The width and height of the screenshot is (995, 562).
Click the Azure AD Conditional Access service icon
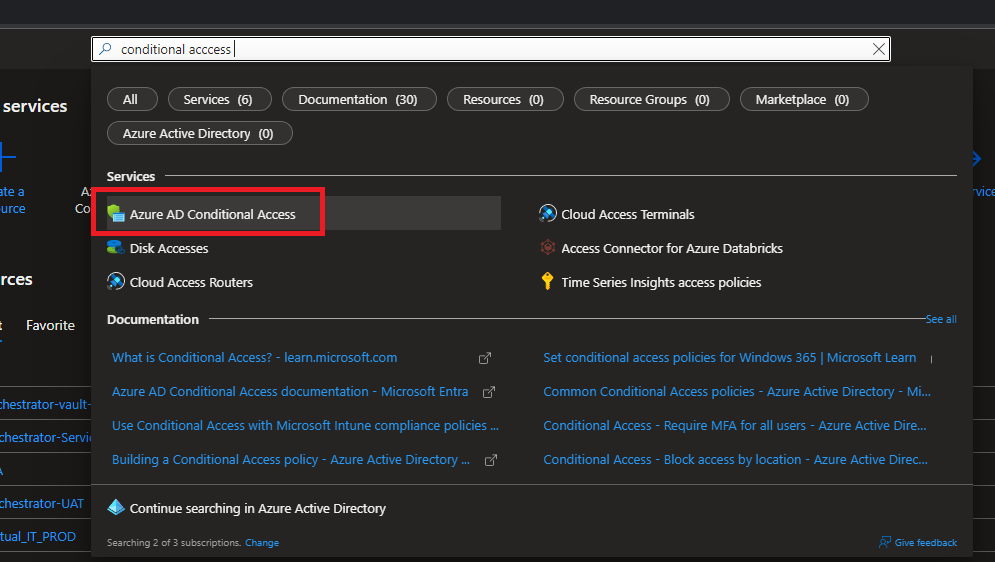(116, 213)
